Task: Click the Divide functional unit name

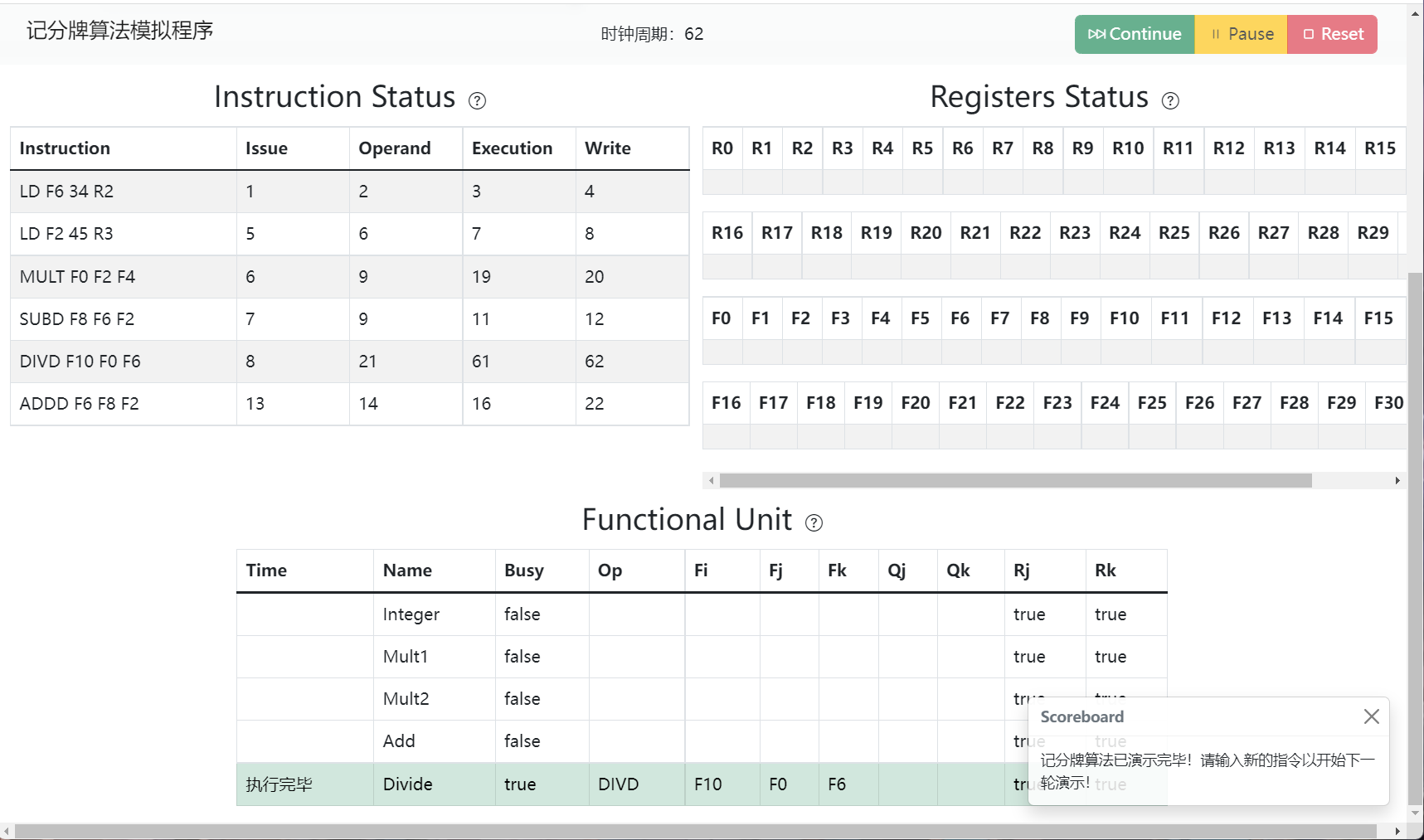Action: click(x=408, y=784)
